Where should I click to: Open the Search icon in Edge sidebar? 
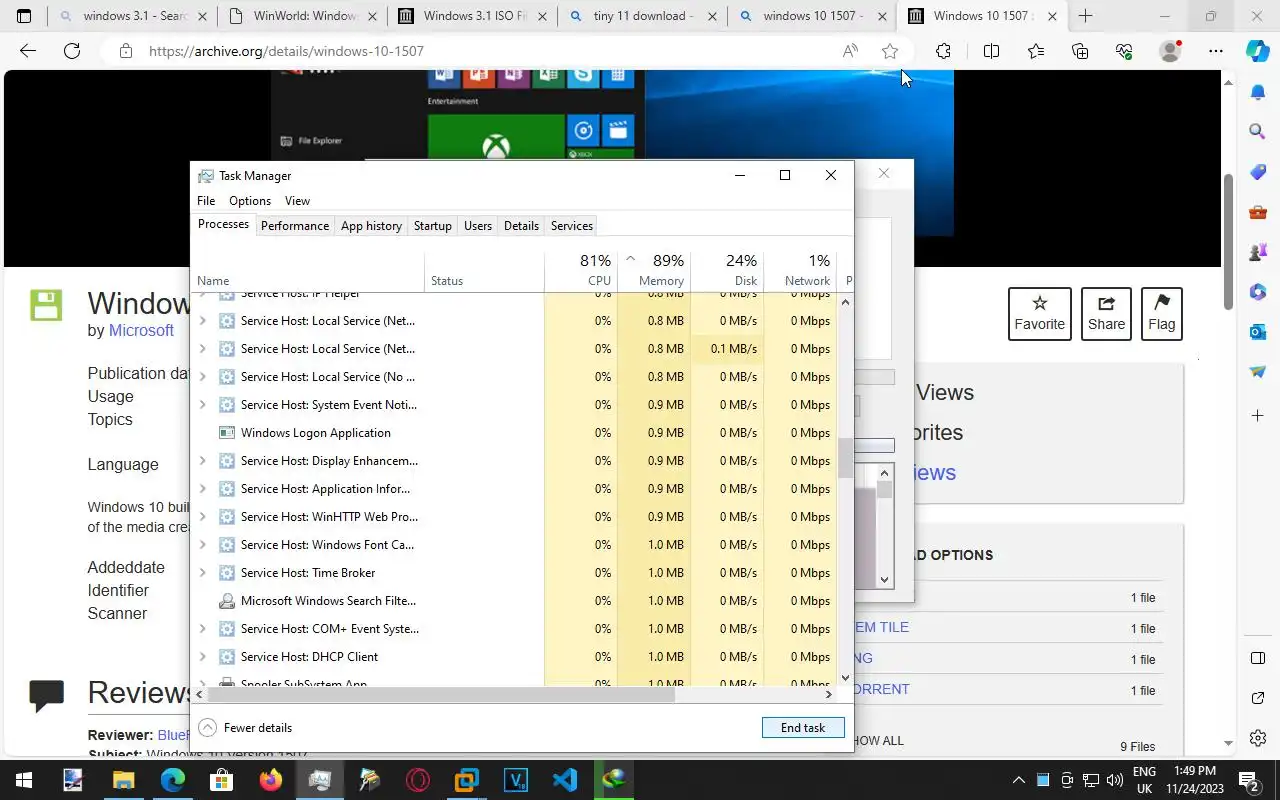[x=1258, y=131]
